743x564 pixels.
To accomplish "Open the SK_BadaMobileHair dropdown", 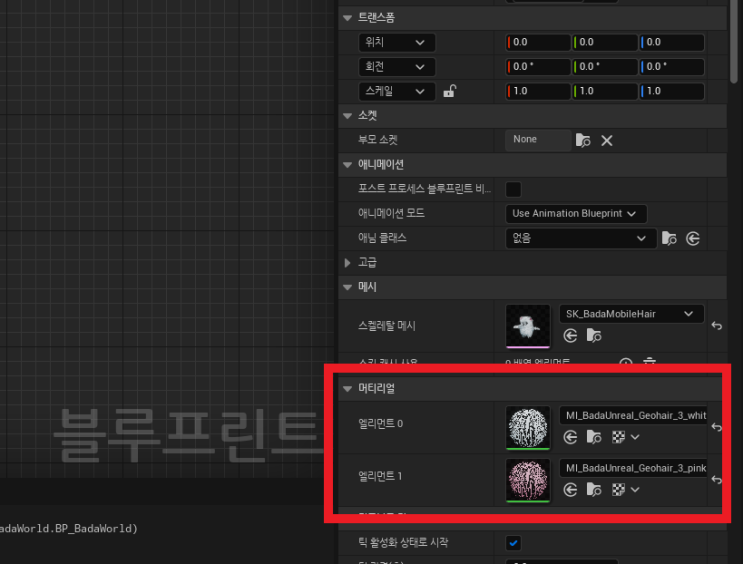I will [632, 314].
